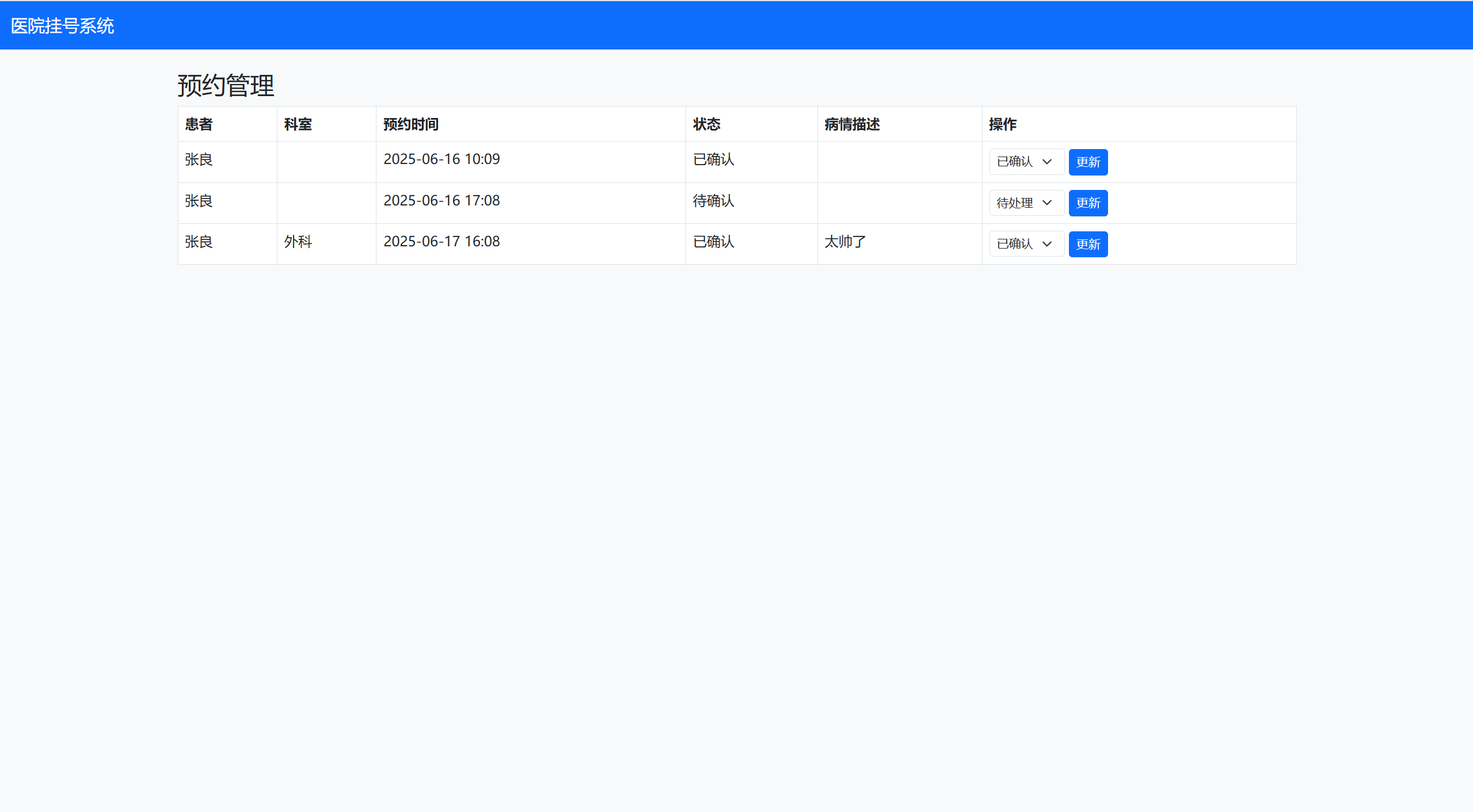Image resolution: width=1473 pixels, height=812 pixels.
Task: Click chevron arrow of first row dropdown
Action: point(1047,162)
